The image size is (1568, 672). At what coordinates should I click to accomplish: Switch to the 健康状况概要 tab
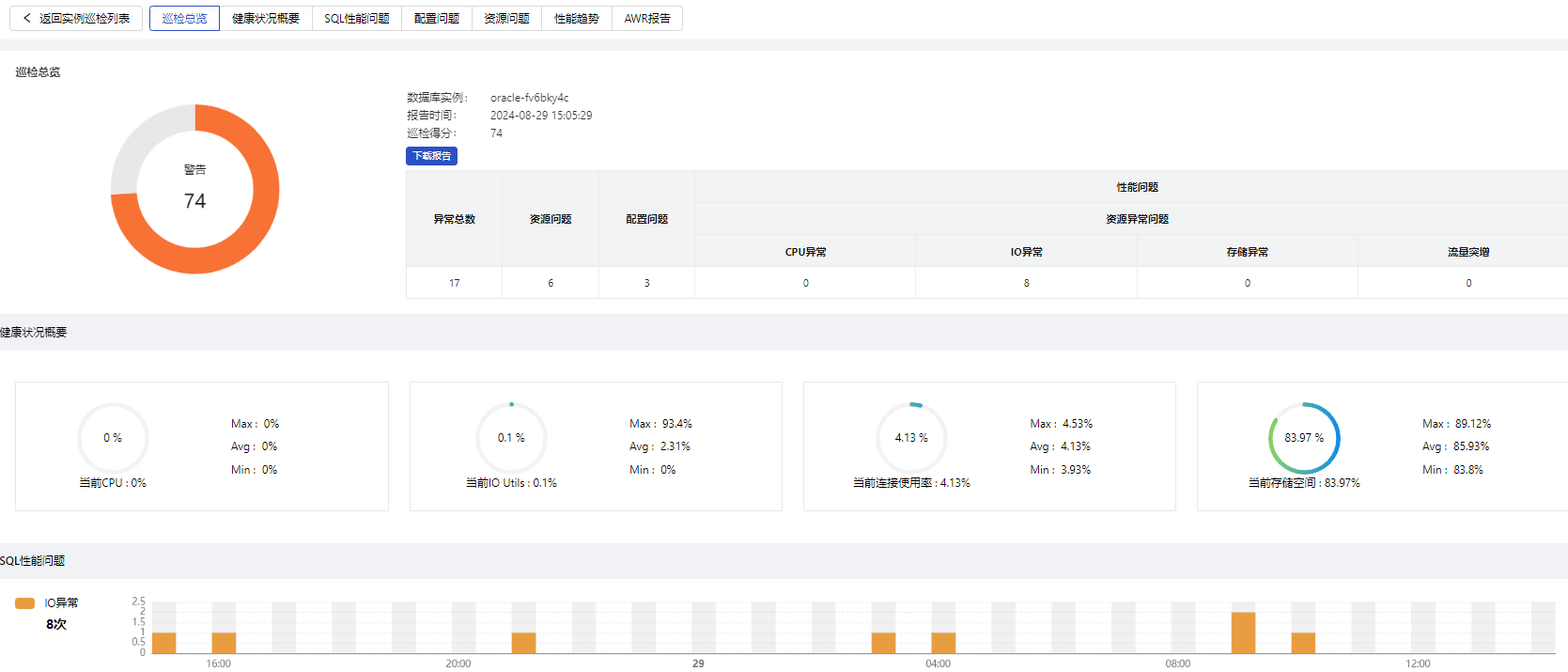point(266,18)
